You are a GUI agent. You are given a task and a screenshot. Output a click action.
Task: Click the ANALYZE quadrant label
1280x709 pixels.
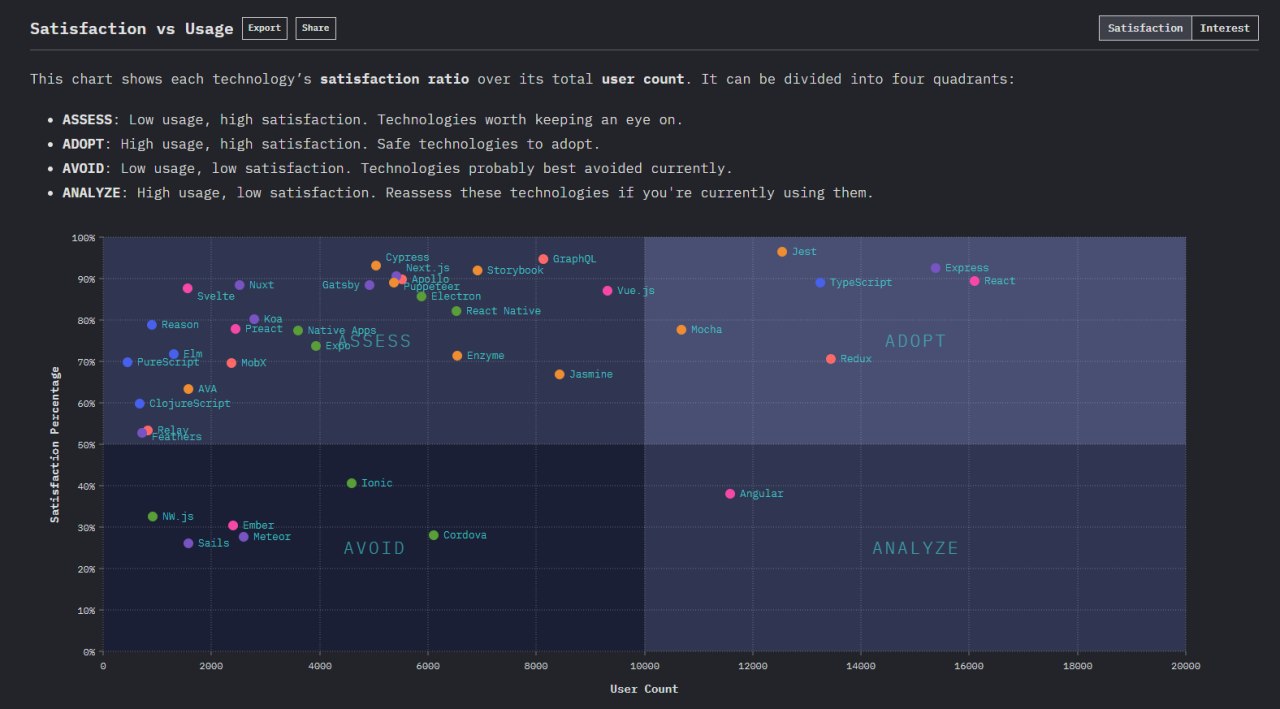[916, 548]
